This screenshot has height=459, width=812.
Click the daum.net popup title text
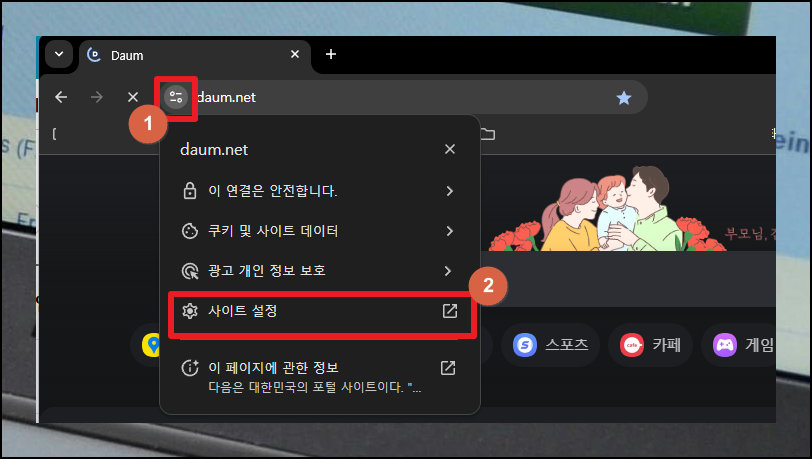214,150
